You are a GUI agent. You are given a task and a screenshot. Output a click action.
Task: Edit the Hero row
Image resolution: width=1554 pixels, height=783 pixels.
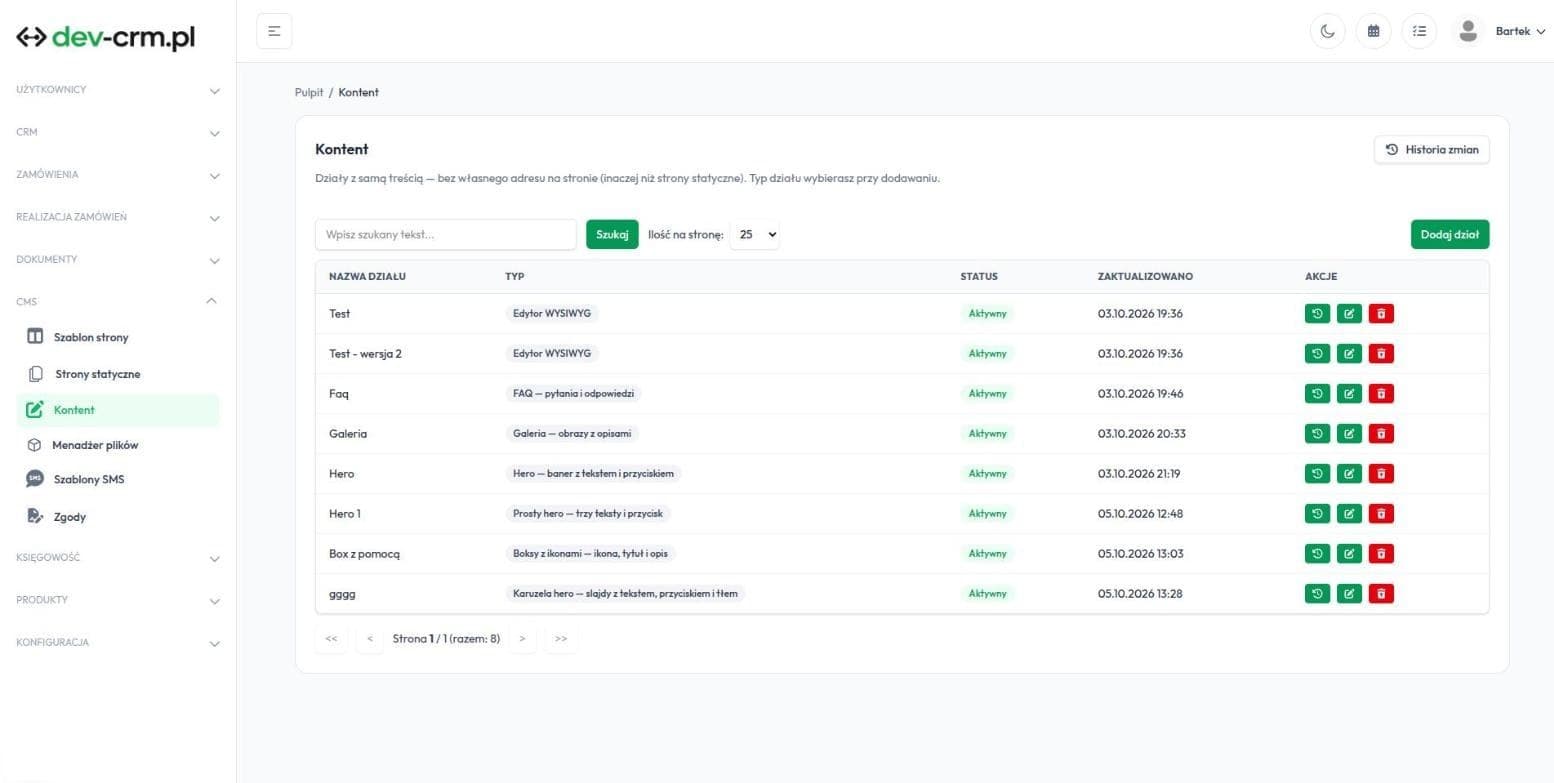[1349, 474]
